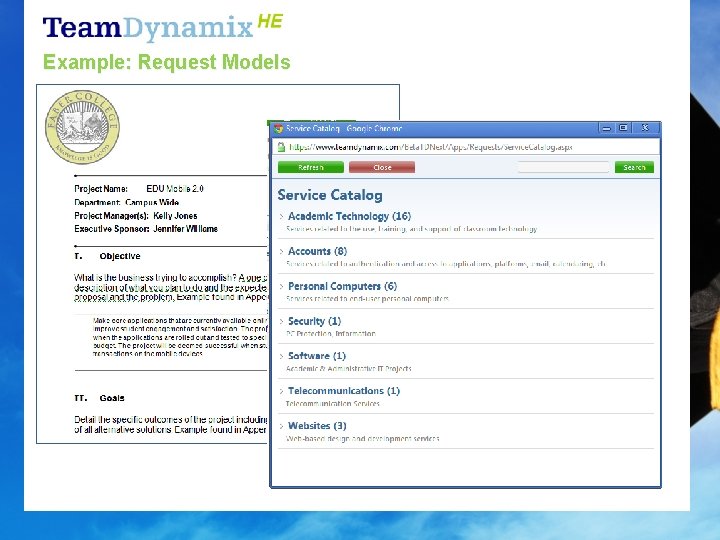Open Telecommunications (1) category link
Screen dimensions: 720x540
pos(343,391)
